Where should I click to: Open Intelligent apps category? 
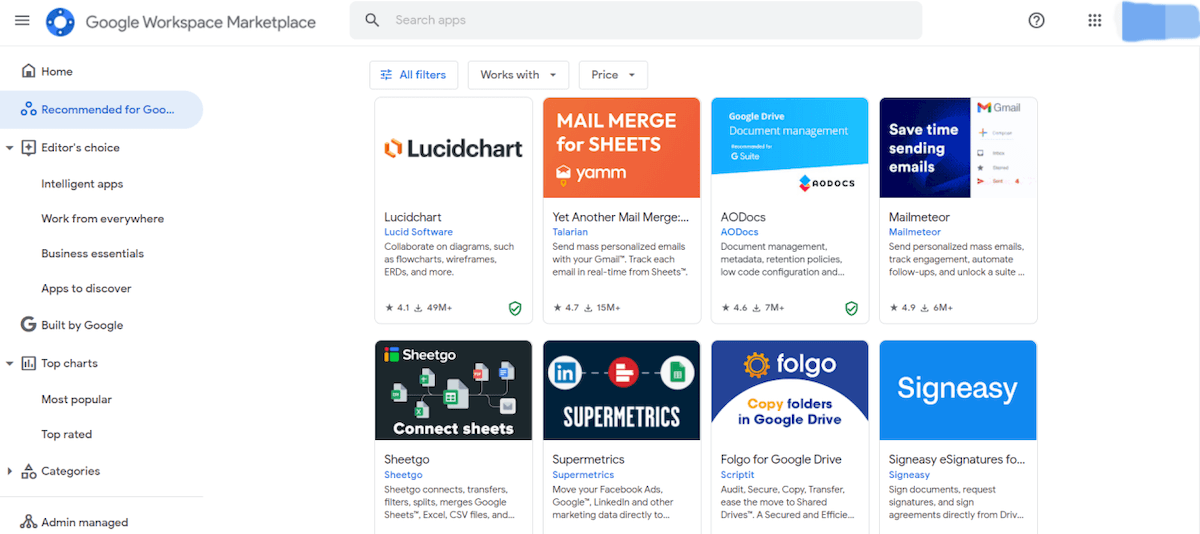(82, 184)
